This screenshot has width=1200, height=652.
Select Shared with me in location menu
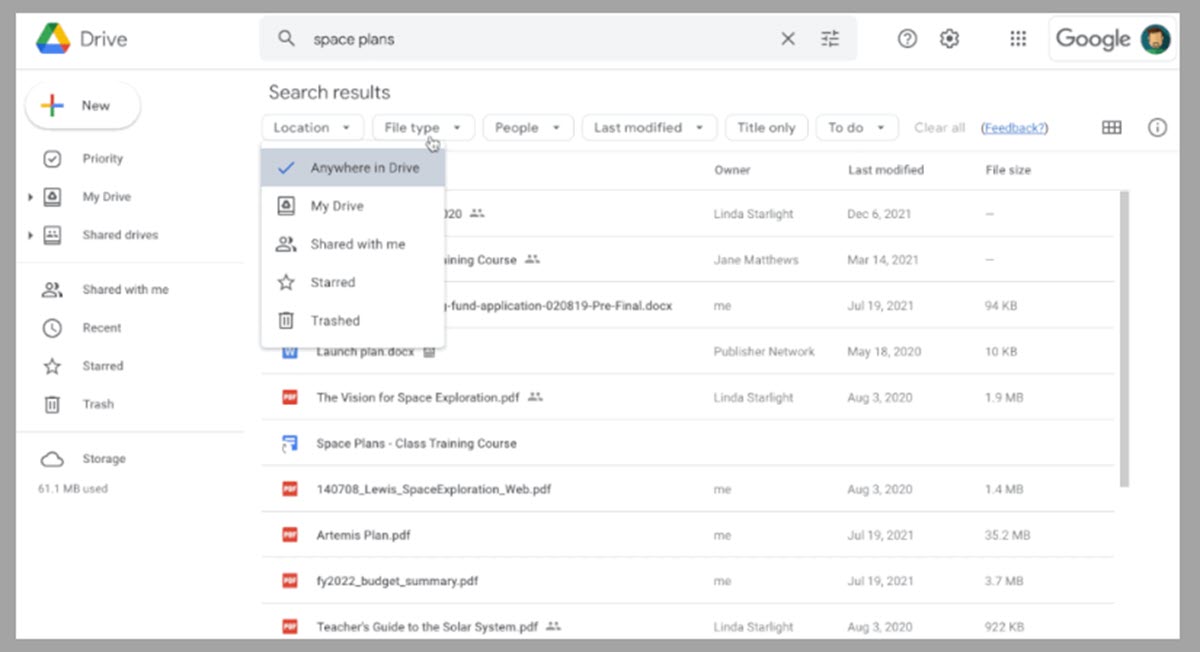pos(353,244)
